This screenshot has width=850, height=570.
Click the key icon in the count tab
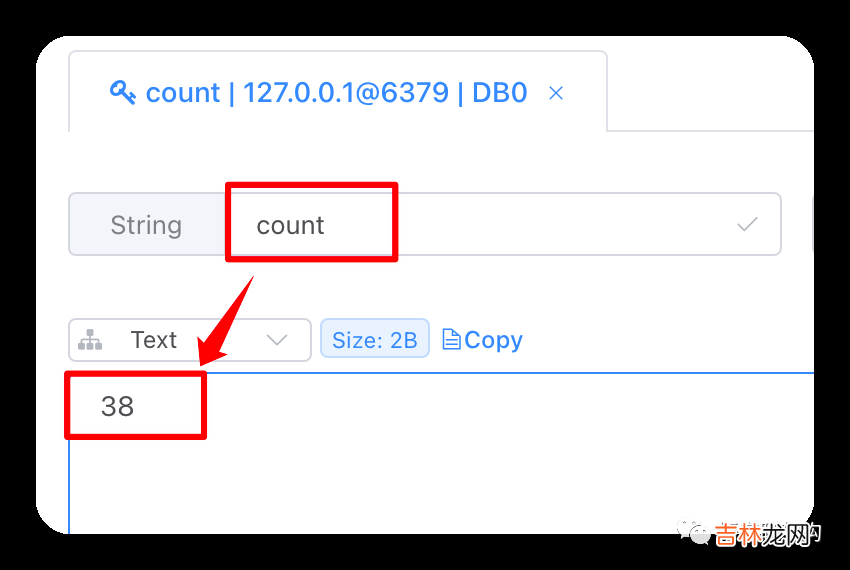coord(123,92)
